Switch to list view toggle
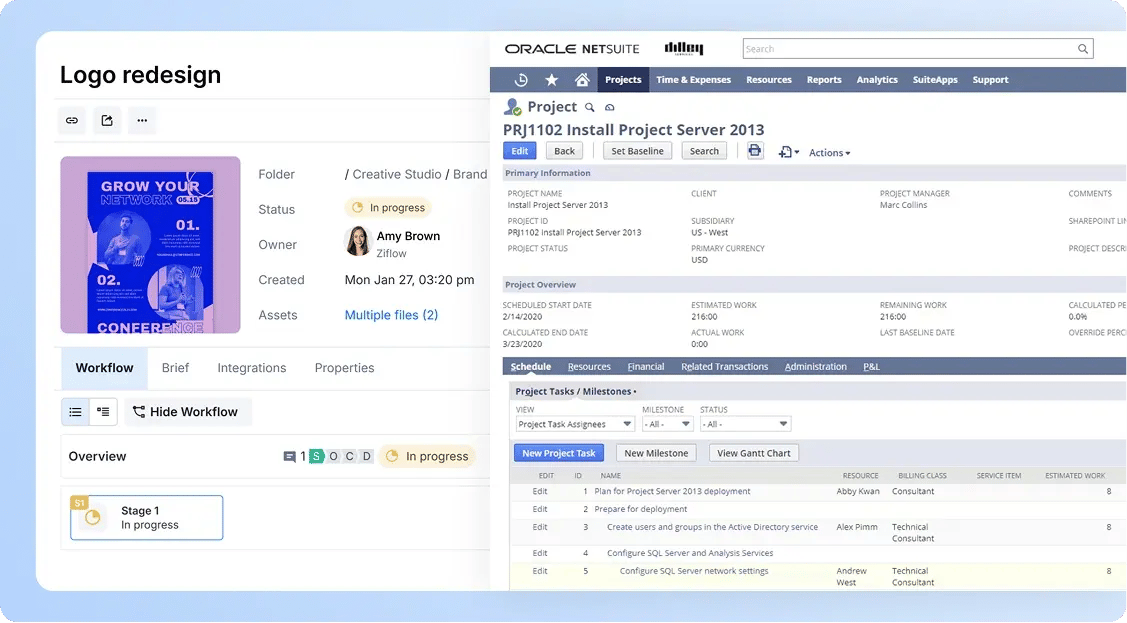Image resolution: width=1127 pixels, height=623 pixels. click(75, 412)
